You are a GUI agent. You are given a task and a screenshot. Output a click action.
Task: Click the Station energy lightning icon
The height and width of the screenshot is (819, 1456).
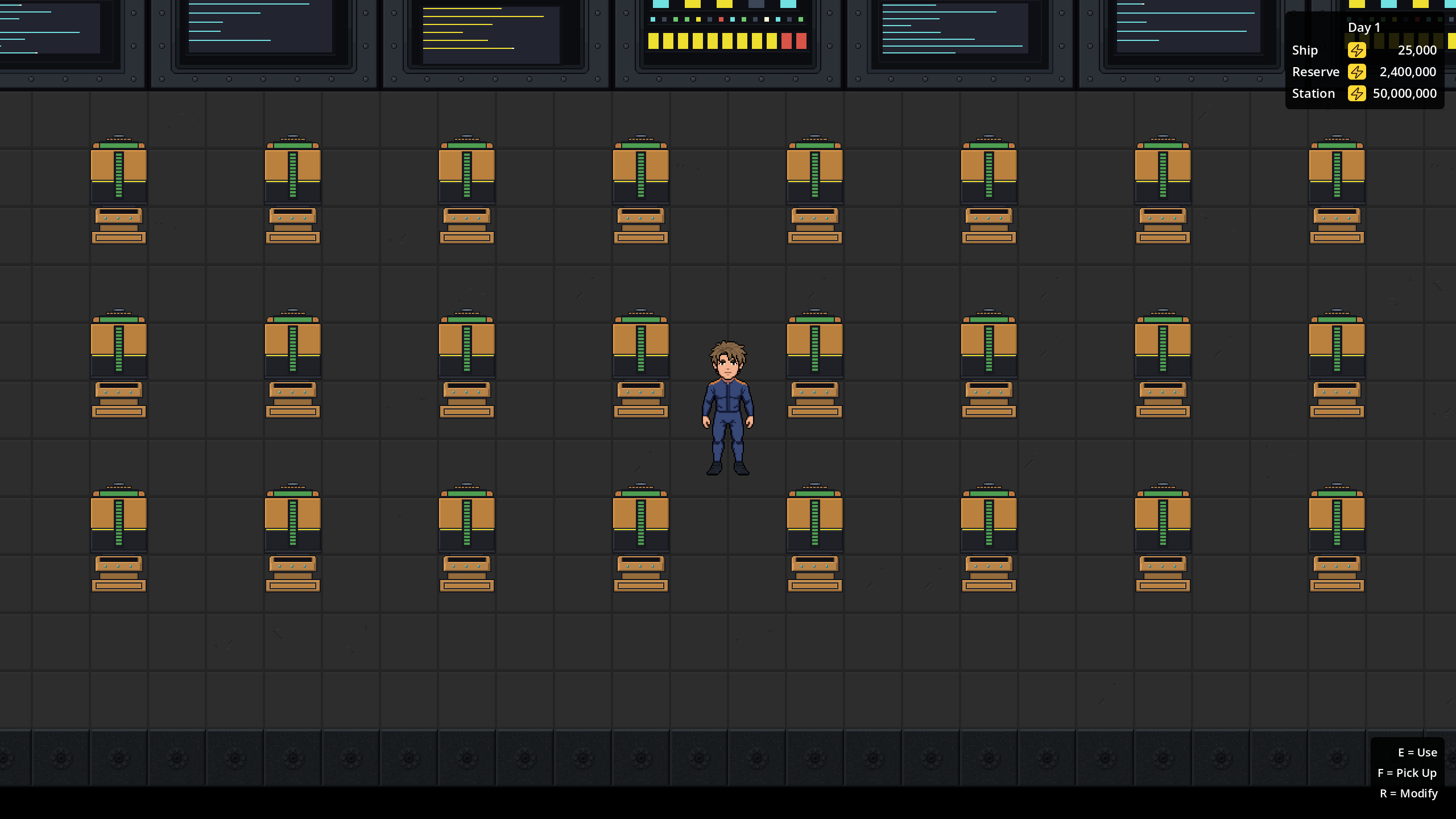[1356, 93]
